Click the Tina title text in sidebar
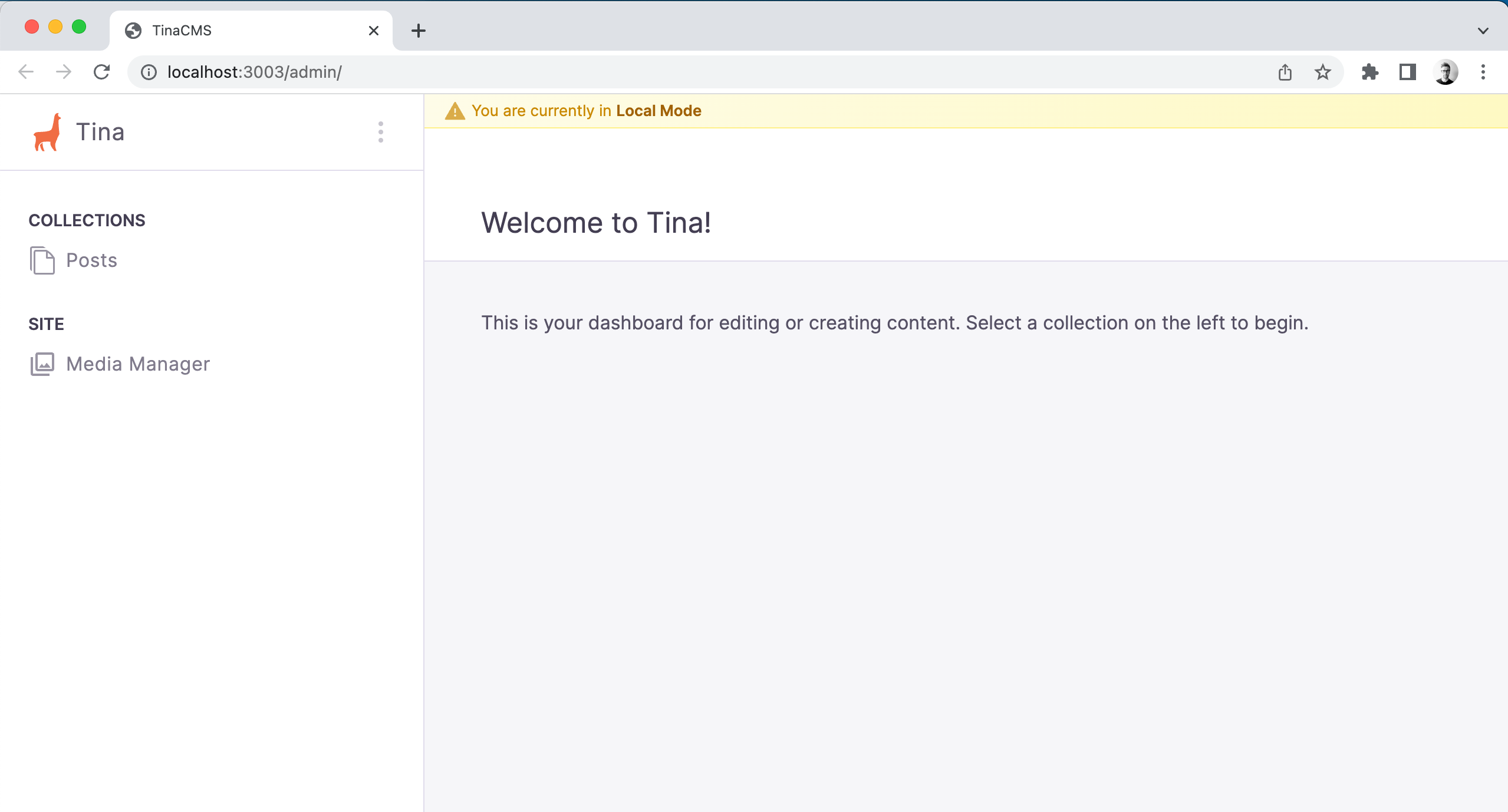The height and width of the screenshot is (812, 1508). [x=100, y=132]
